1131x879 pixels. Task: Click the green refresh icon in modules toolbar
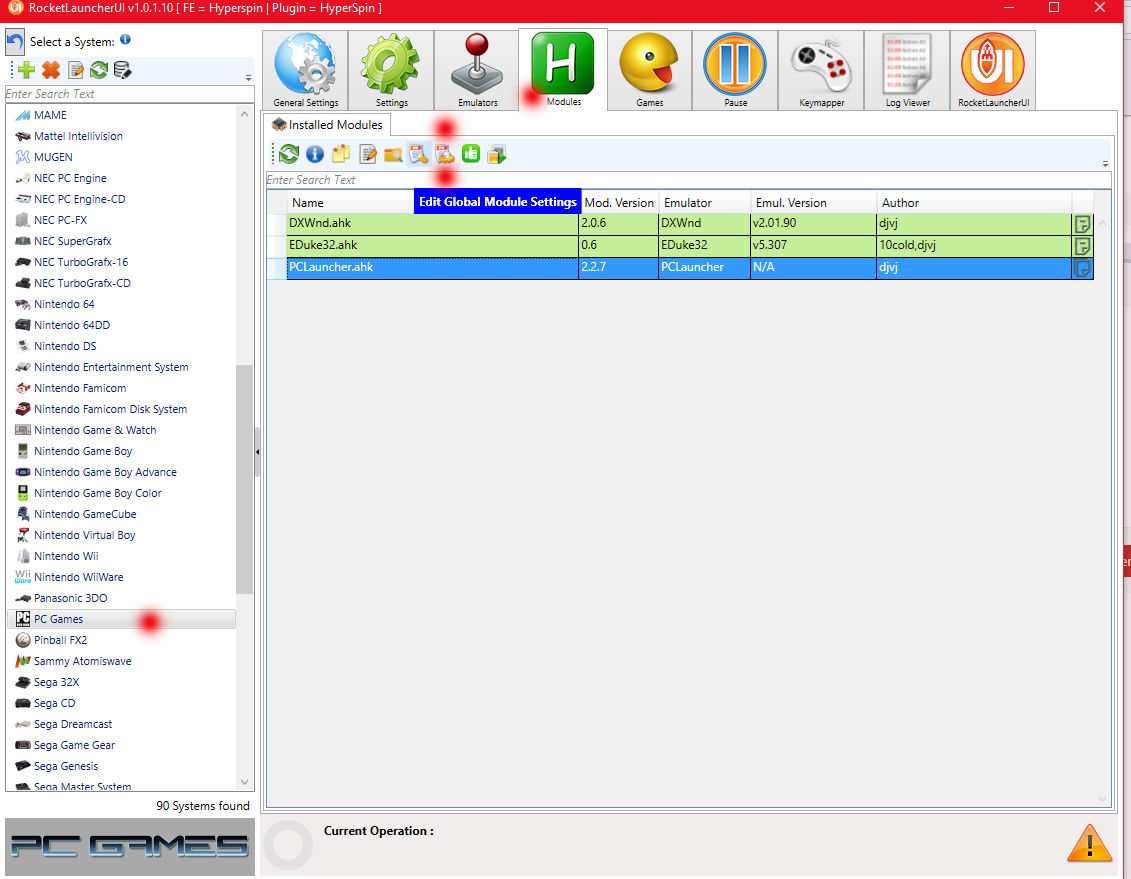(289, 154)
